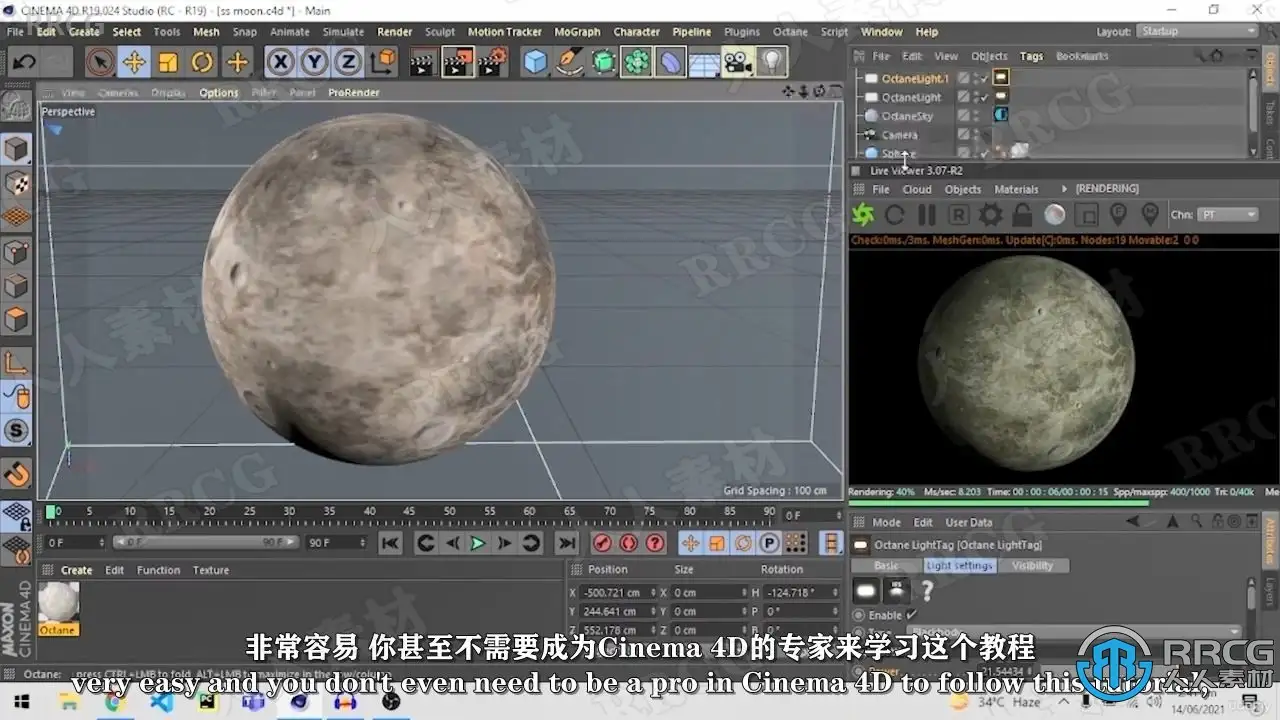1280x720 pixels.
Task: Open the Layout Startup dropdown
Action: [1197, 31]
